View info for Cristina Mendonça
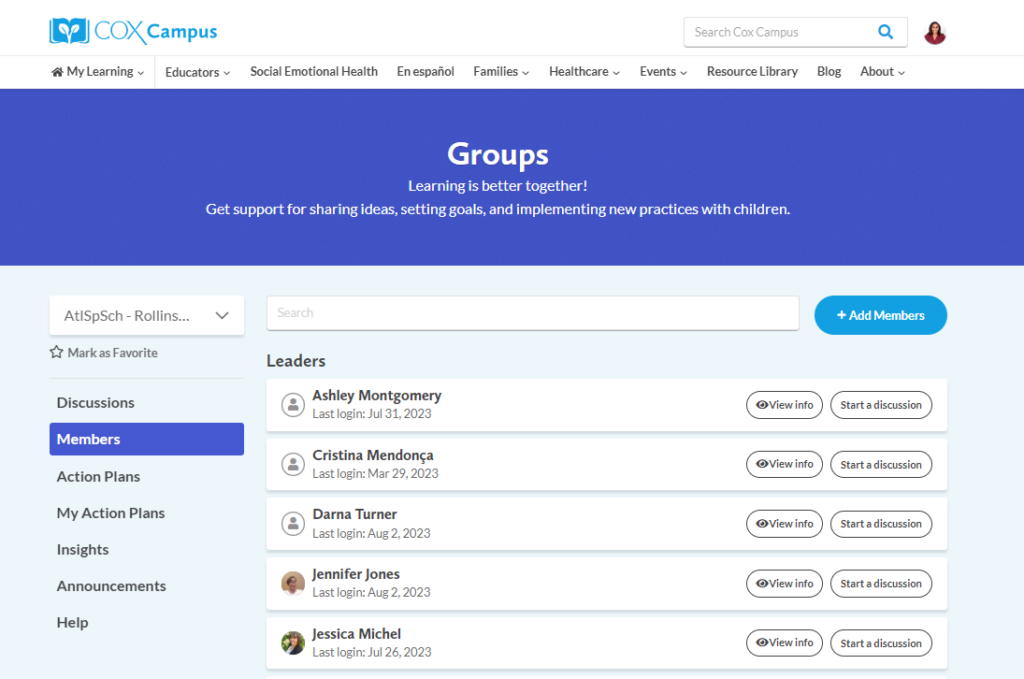This screenshot has height=679, width=1024. [x=784, y=464]
